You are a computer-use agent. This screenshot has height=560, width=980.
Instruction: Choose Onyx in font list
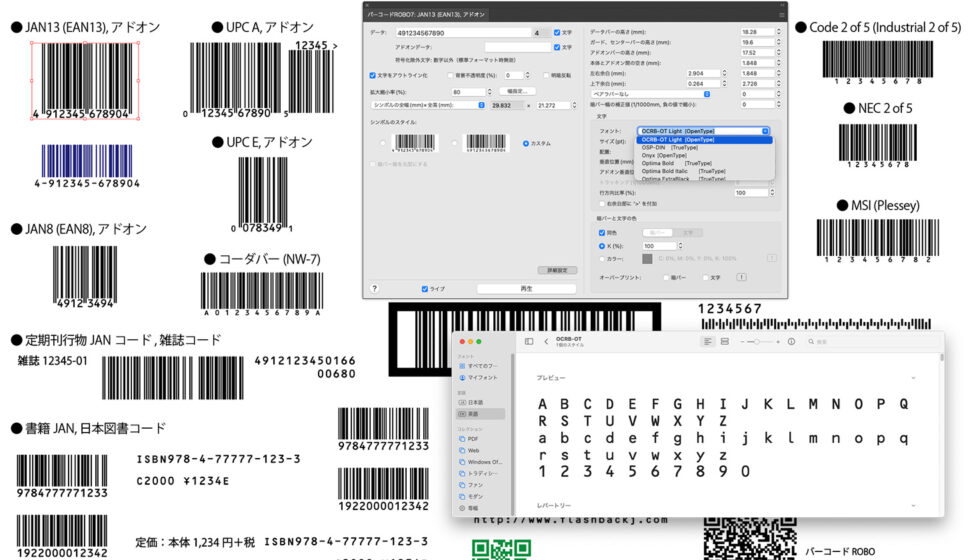[x=704, y=155]
